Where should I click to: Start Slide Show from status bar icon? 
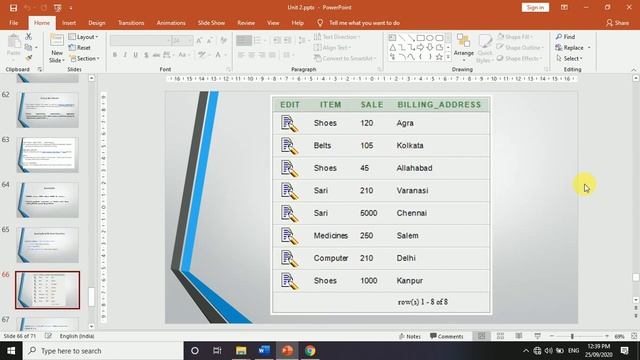click(x=538, y=336)
